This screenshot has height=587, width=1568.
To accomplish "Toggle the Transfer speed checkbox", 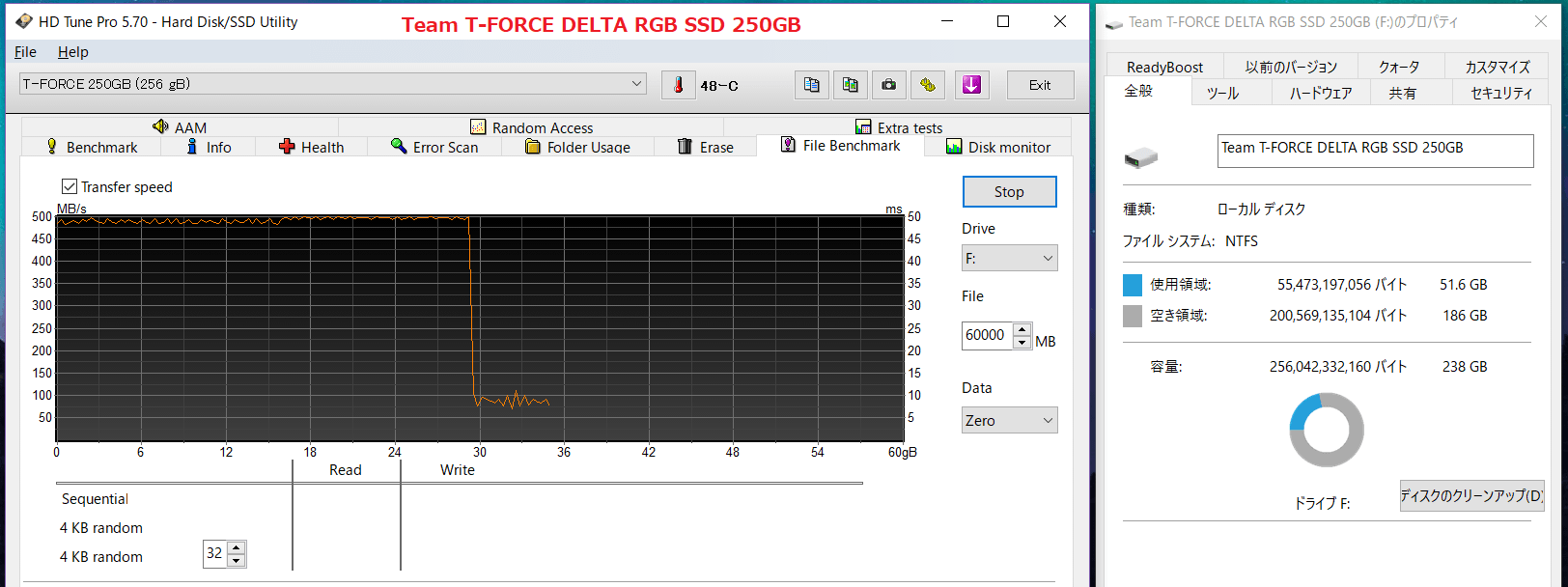I will tap(70, 186).
